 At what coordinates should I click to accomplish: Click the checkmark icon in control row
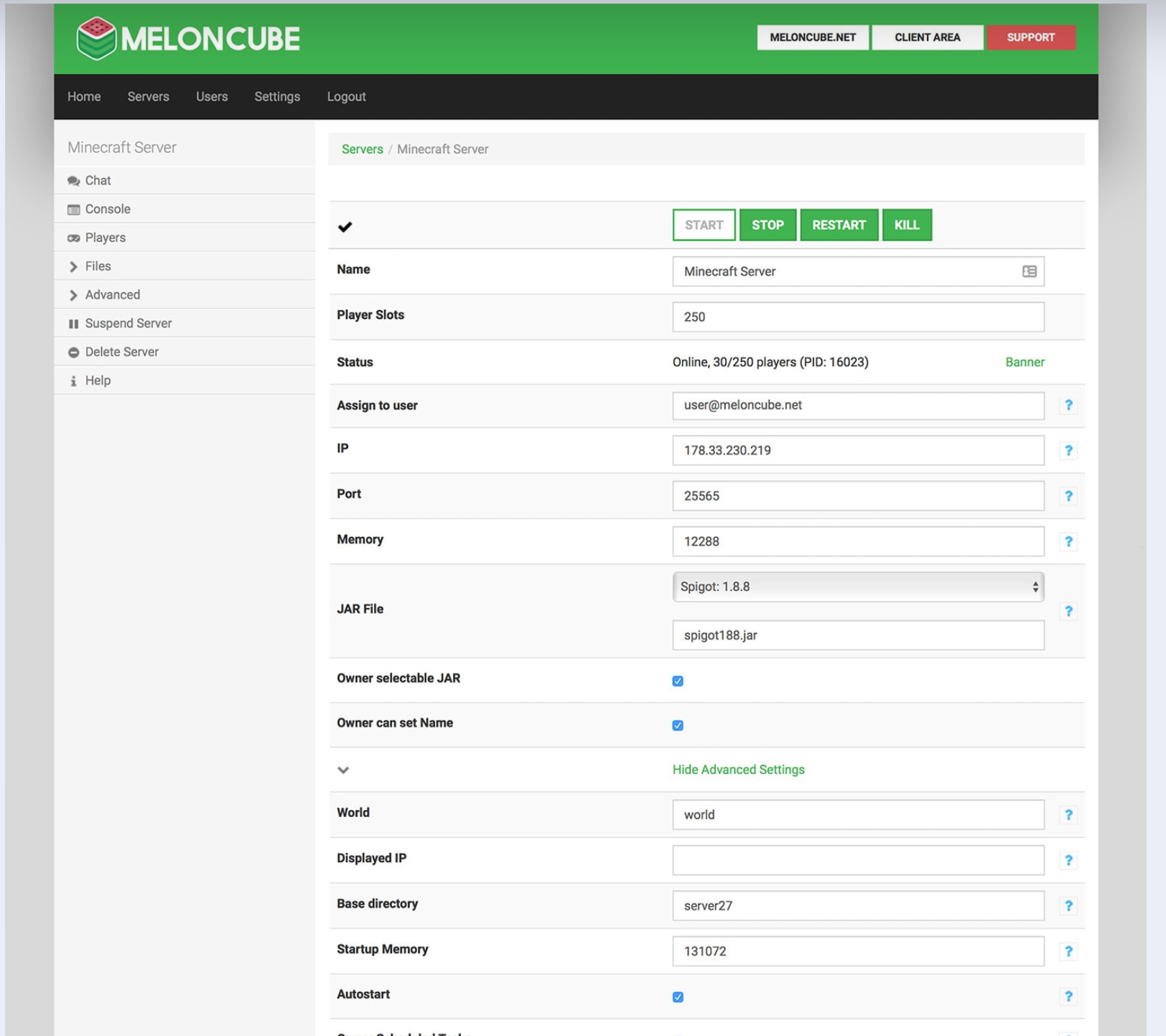(345, 227)
